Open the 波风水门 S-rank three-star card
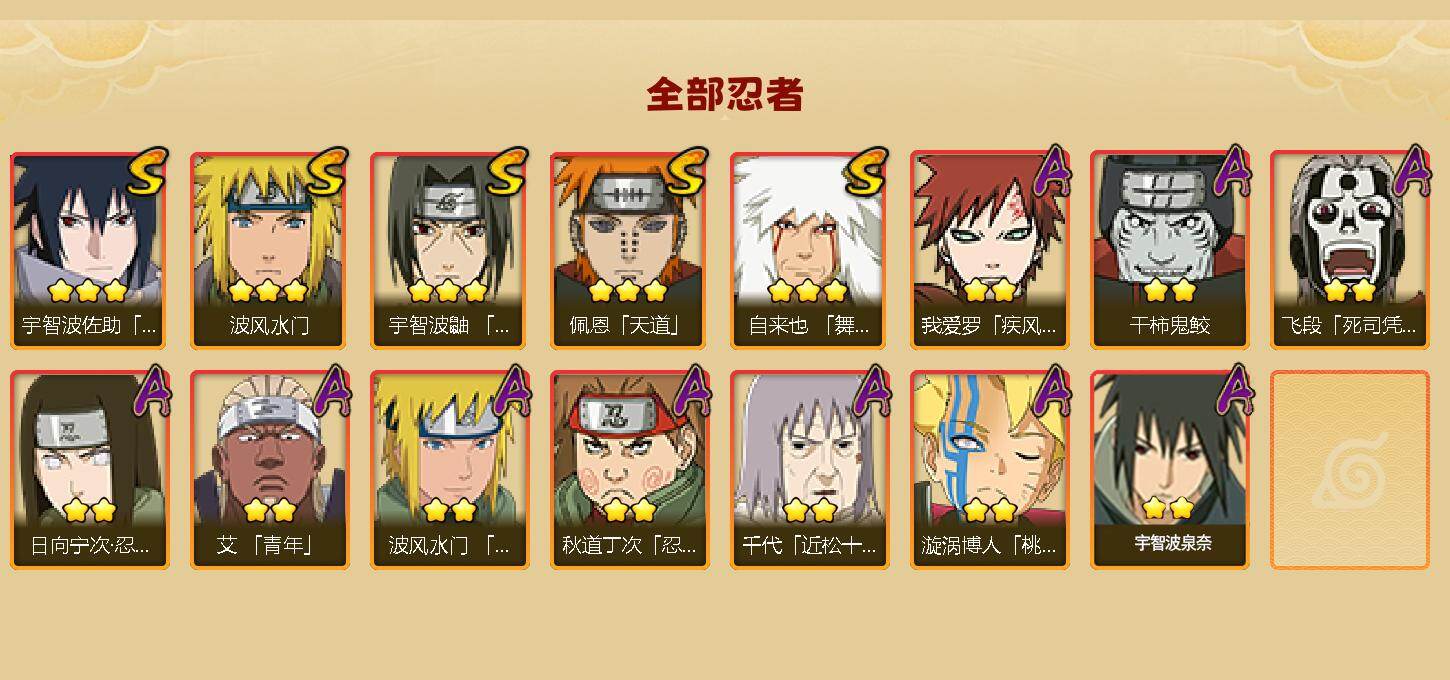 [x=269, y=250]
